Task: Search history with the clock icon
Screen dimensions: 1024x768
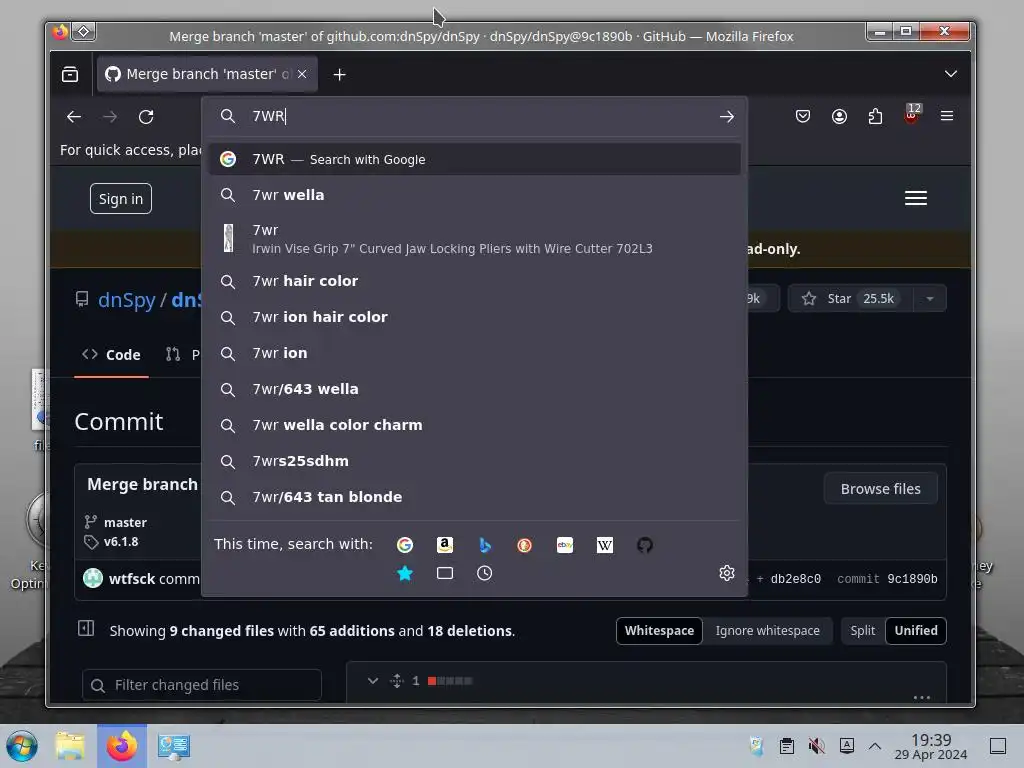Action: (485, 573)
